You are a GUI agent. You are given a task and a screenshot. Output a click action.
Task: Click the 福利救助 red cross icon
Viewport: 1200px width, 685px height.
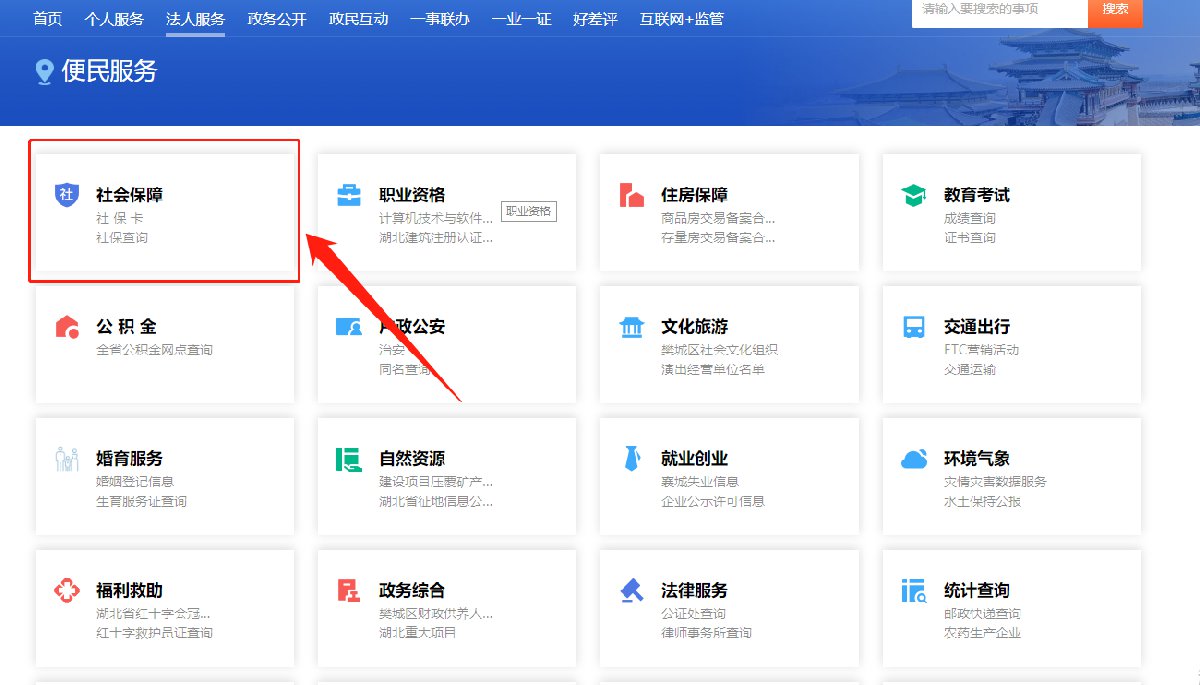[x=66, y=591]
